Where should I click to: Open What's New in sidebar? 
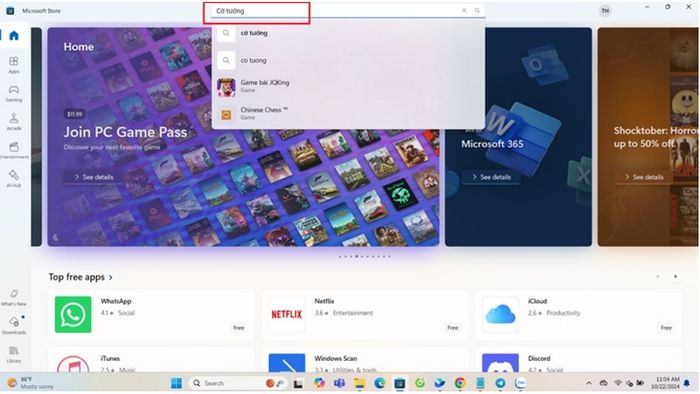coord(14,297)
